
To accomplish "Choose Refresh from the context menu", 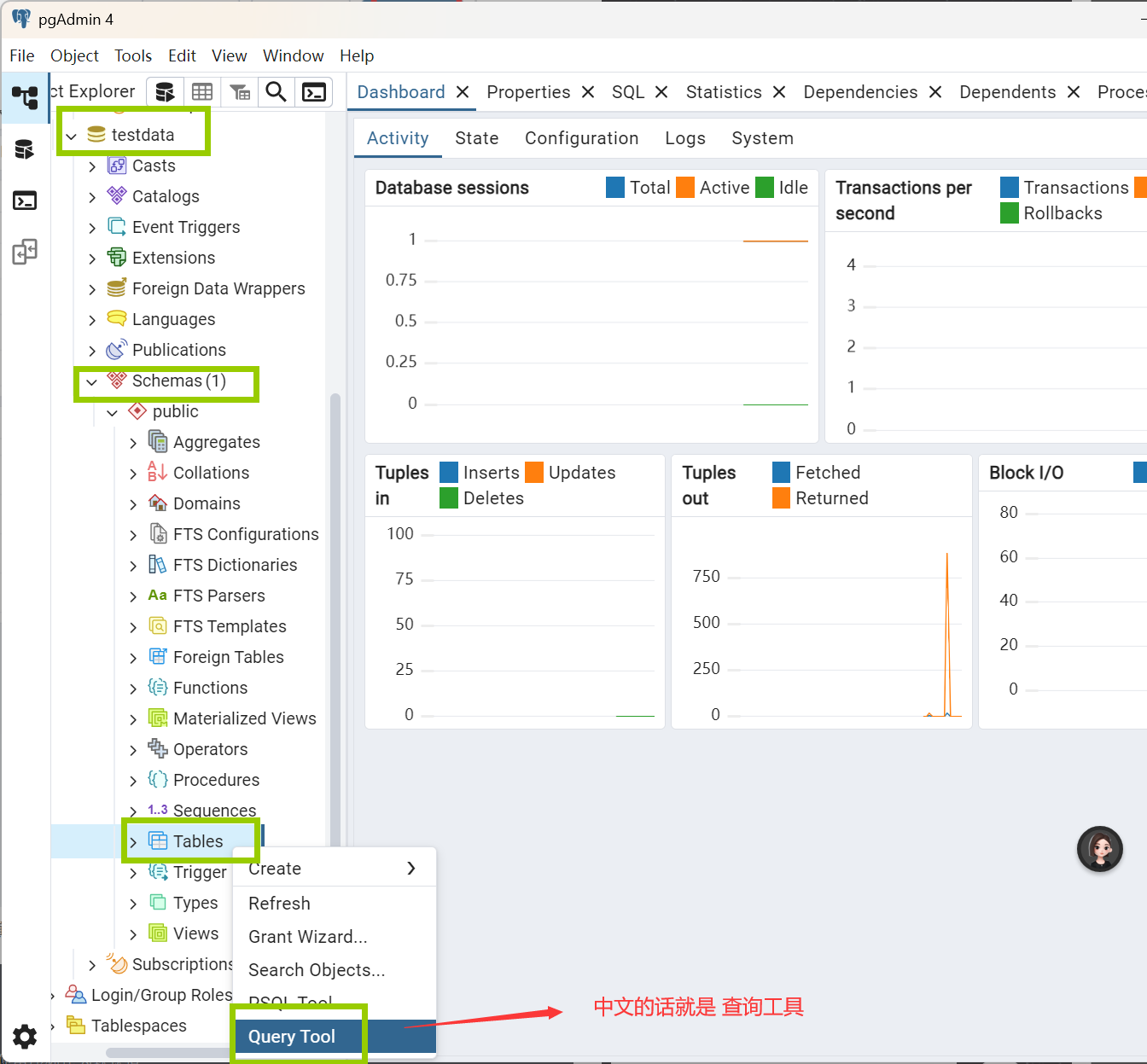I will (334, 904).
